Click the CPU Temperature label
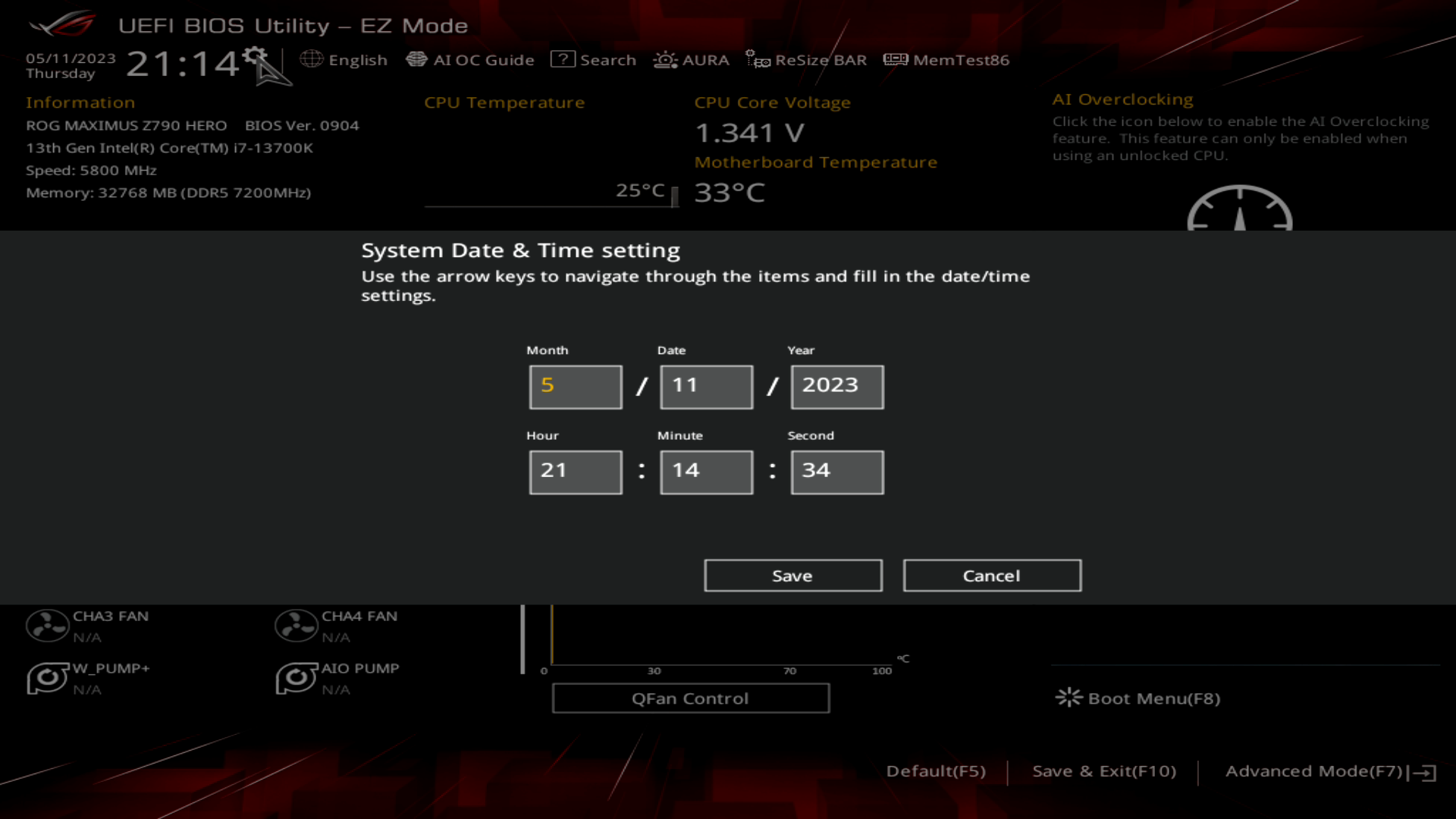This screenshot has width=1456, height=819. coord(504,102)
